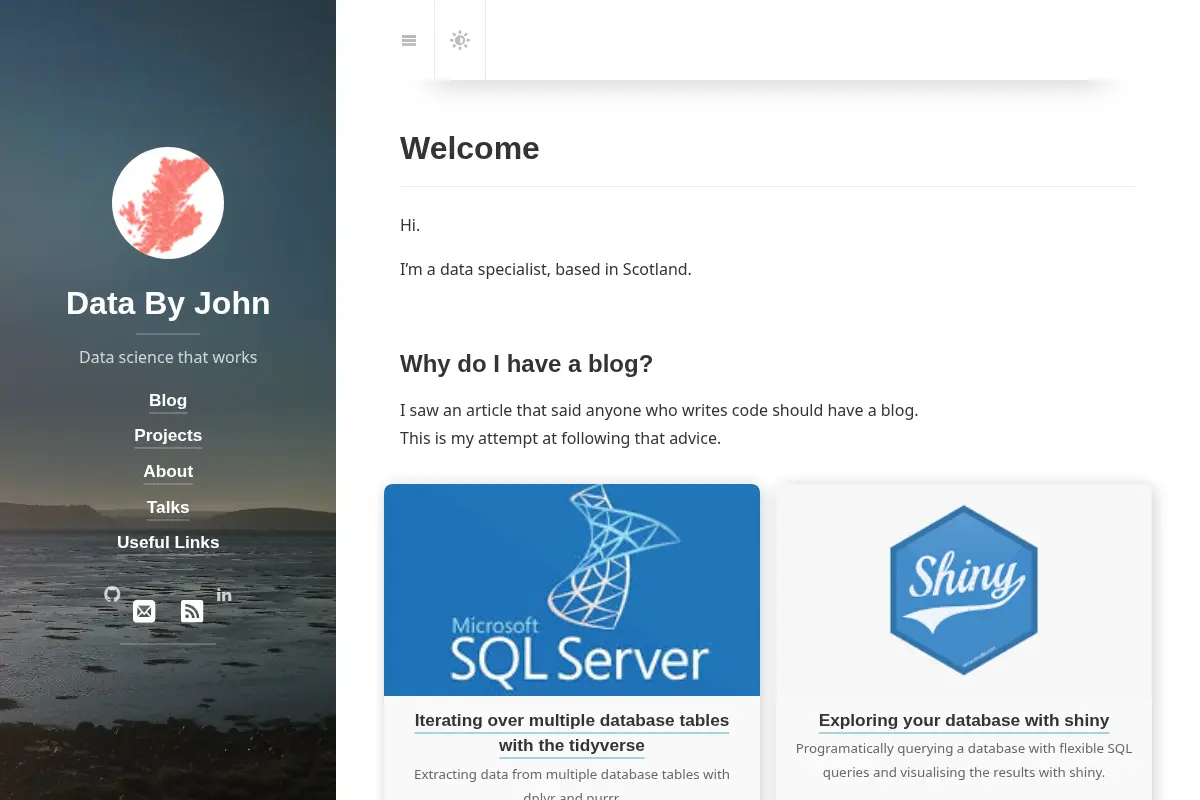Go to the Projects page
Screen dimensions: 1200x800
[168, 435]
